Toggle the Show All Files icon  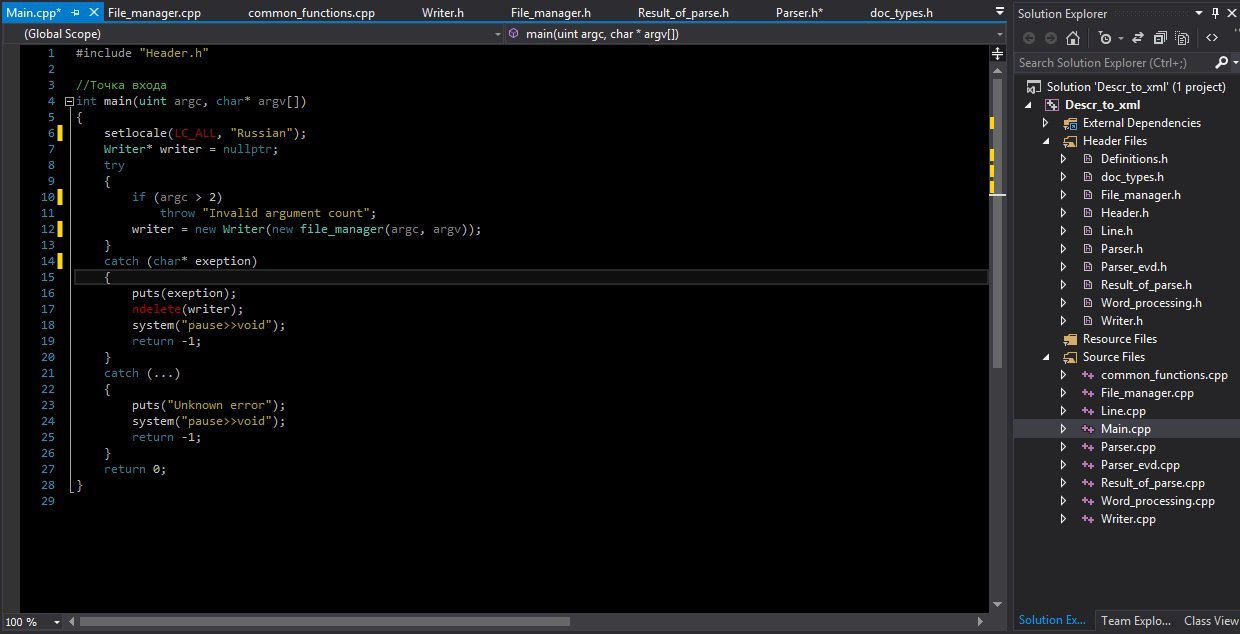(1182, 38)
